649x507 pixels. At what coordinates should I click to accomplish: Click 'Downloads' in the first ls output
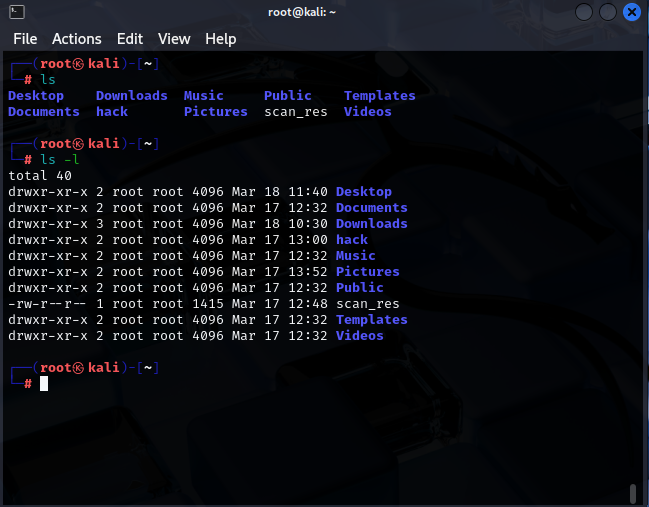[132, 96]
